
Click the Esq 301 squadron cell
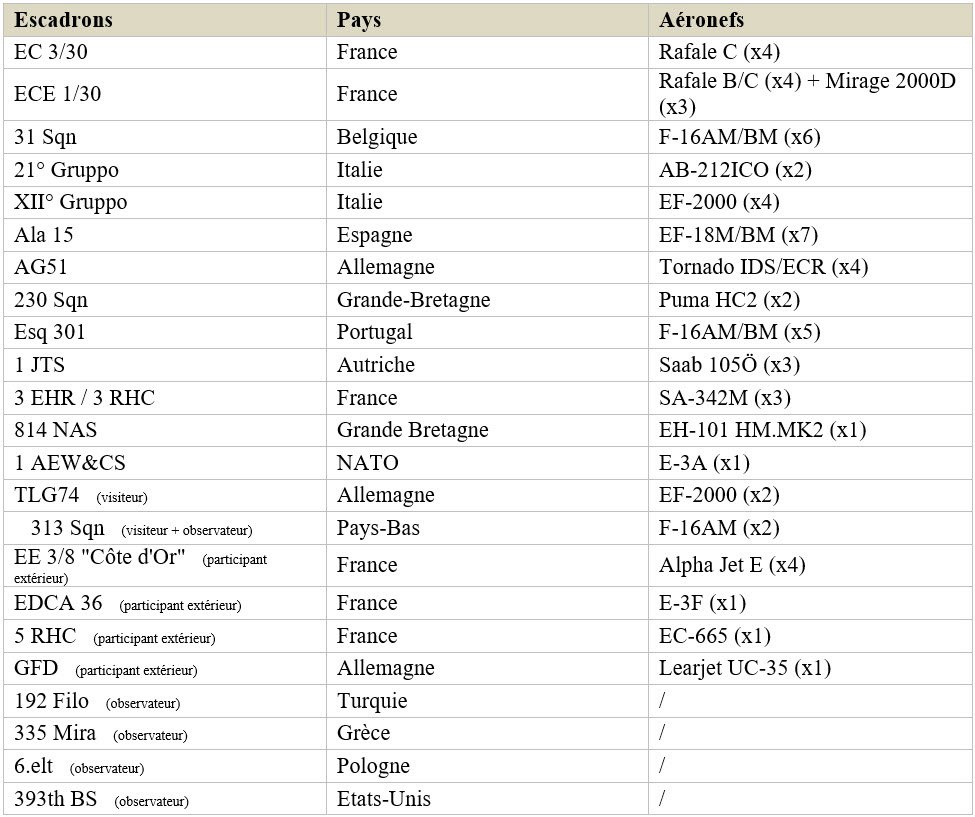(165, 333)
